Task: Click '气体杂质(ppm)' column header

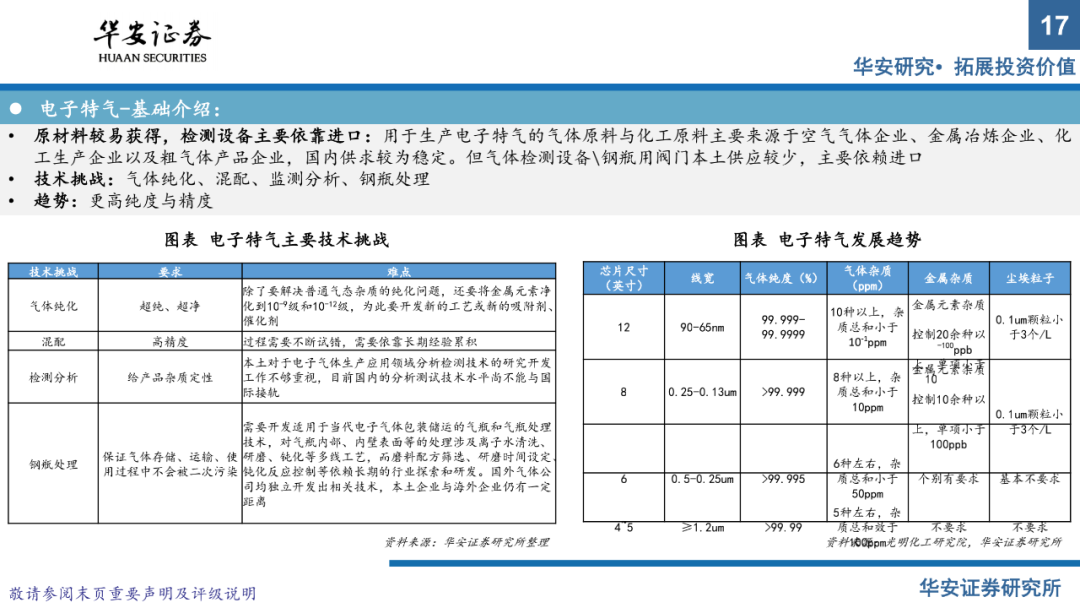Action: 867,278
